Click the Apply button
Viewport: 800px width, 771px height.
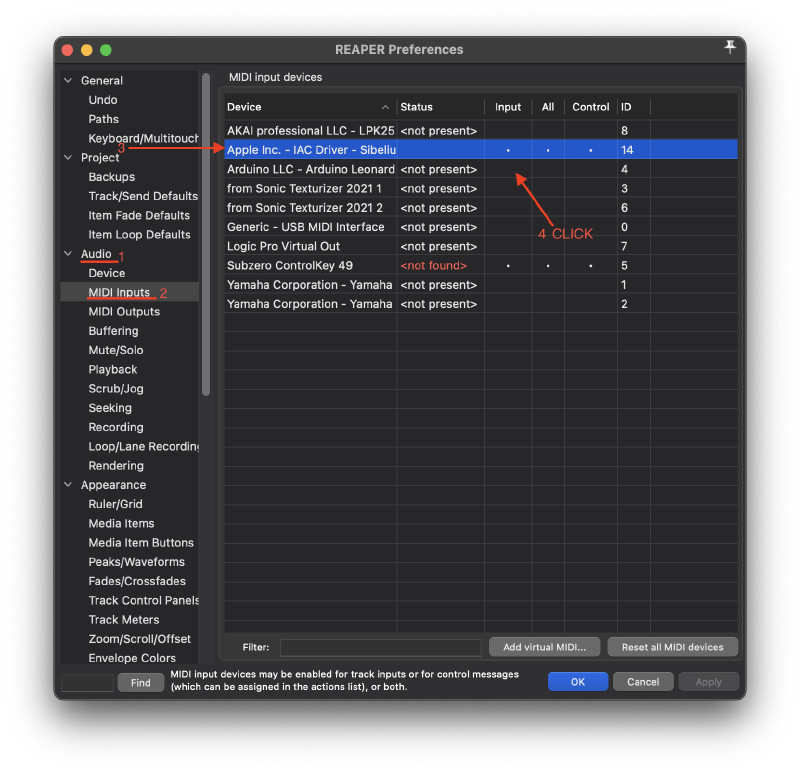(x=708, y=682)
